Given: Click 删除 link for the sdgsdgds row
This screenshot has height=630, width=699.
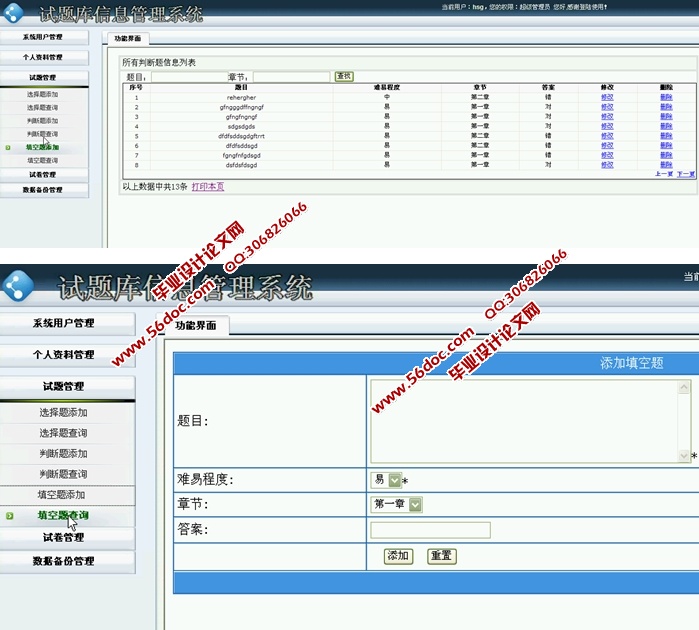Looking at the screenshot, I should pos(666,126).
